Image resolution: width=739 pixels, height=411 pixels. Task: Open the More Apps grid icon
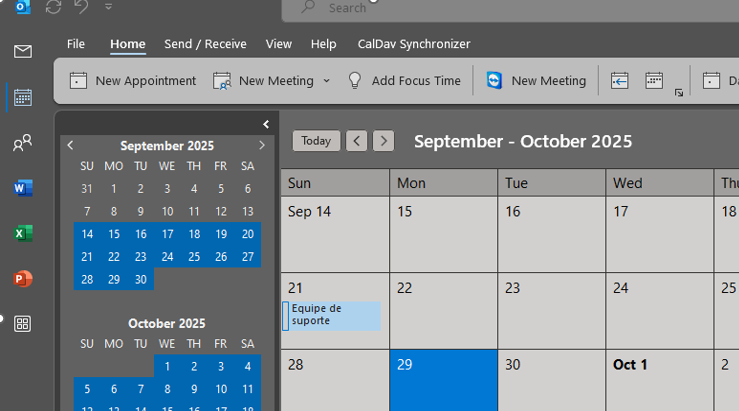point(23,324)
